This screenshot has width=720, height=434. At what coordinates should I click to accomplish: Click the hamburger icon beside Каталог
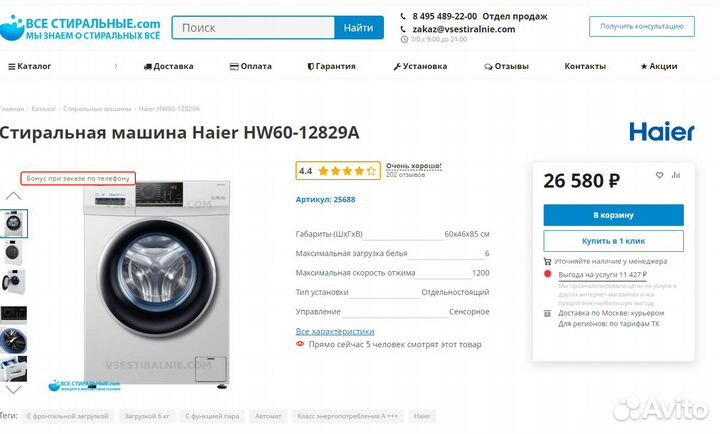[11, 66]
